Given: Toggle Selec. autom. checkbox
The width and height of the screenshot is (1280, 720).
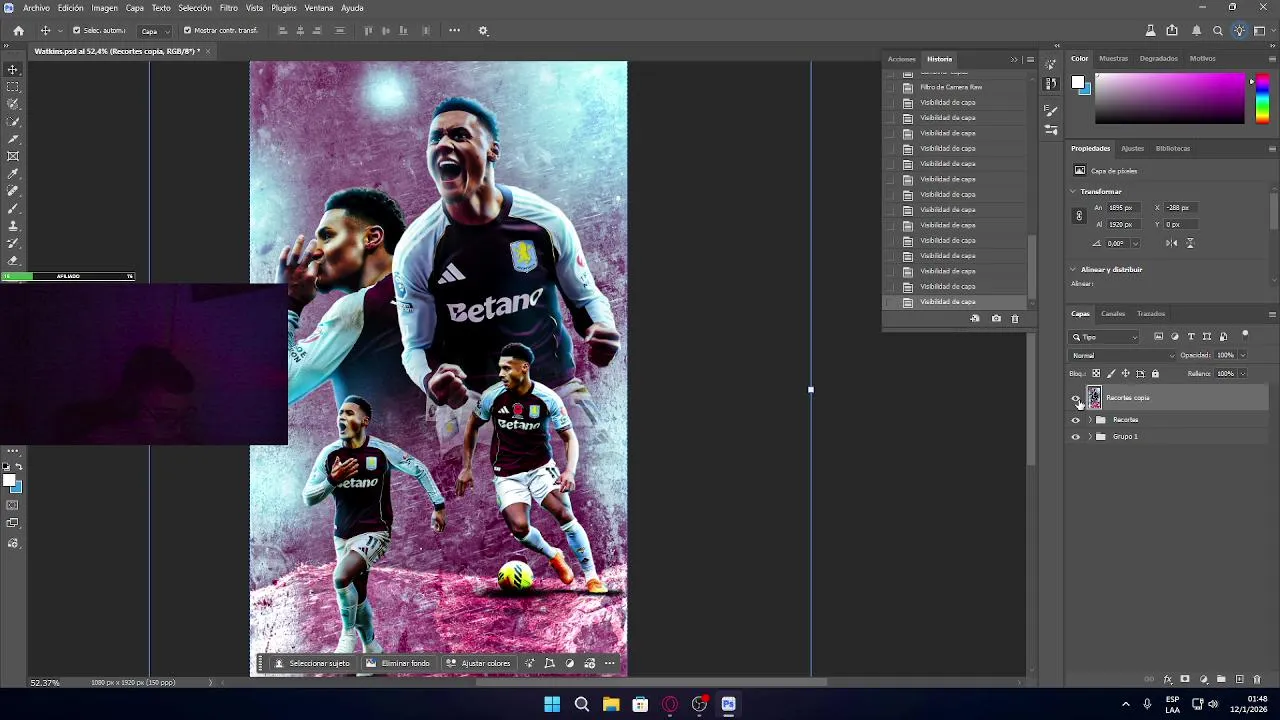Looking at the screenshot, I should (x=76, y=30).
